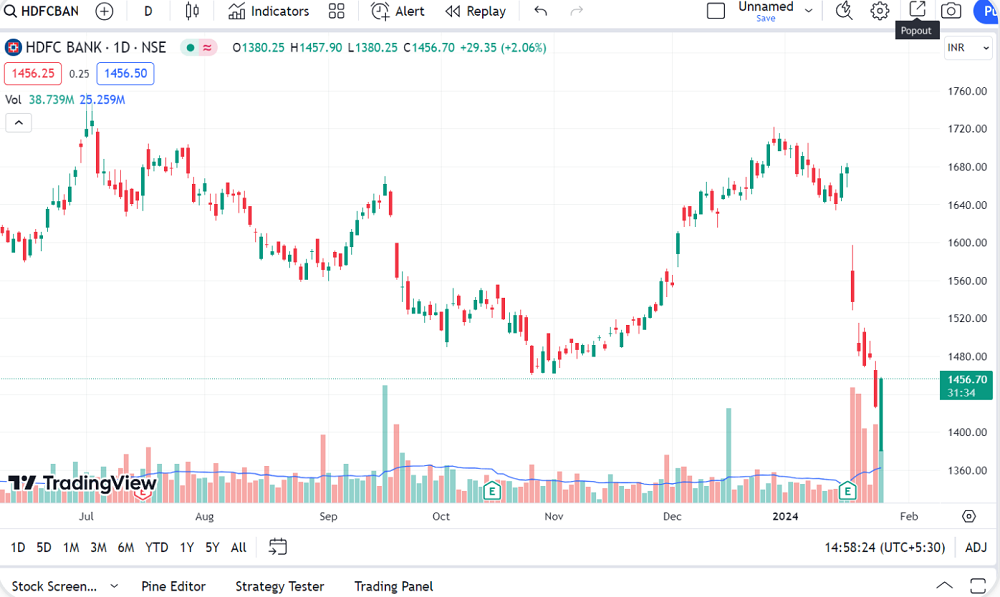Open the go-to-date calendar icon
1000x597 pixels.
click(277, 547)
